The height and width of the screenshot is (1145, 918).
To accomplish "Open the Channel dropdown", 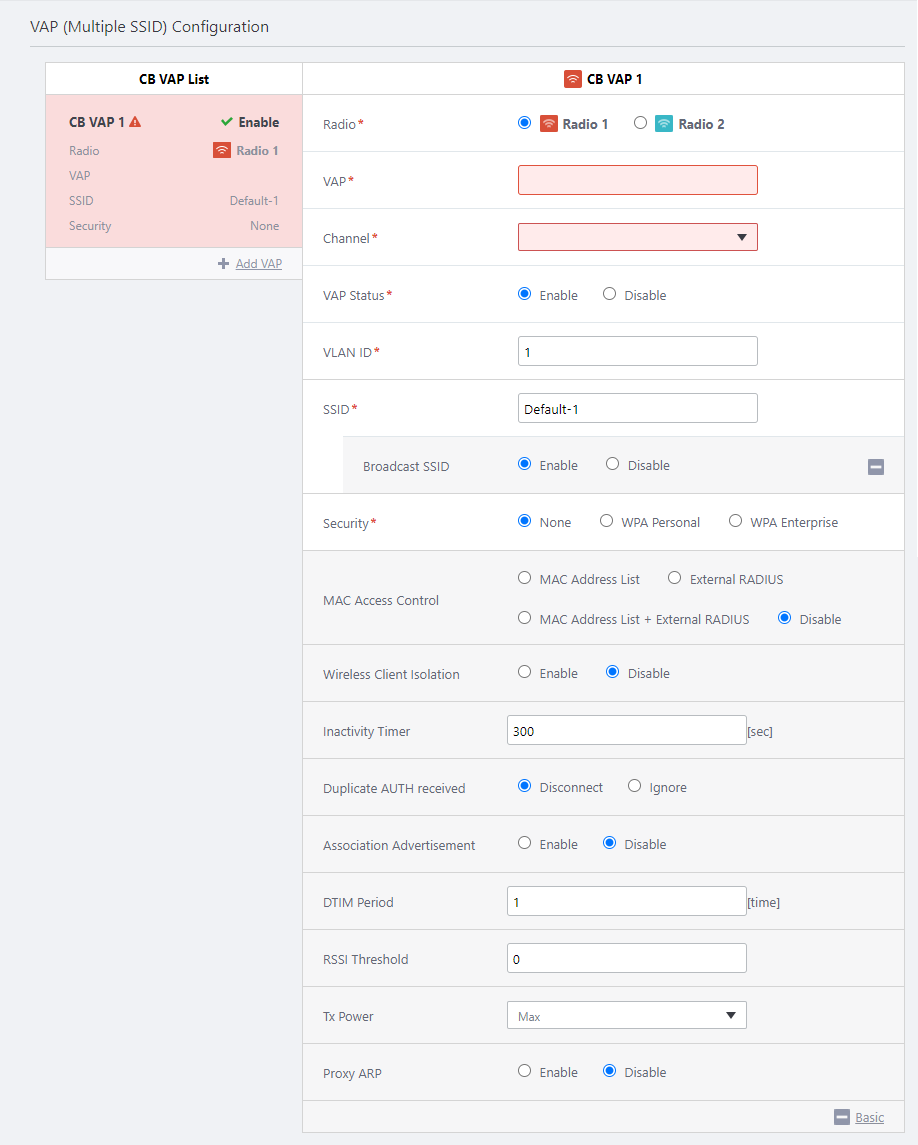I will pos(637,237).
